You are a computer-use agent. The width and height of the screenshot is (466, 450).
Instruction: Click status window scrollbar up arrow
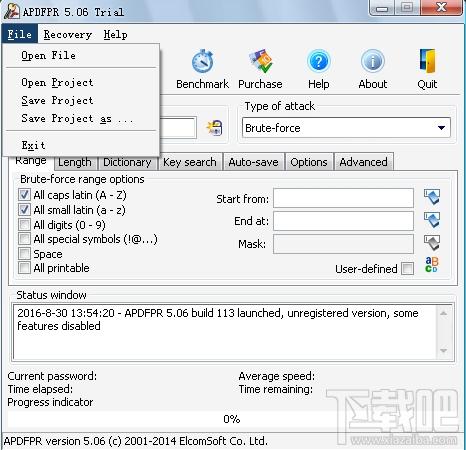pos(443,313)
